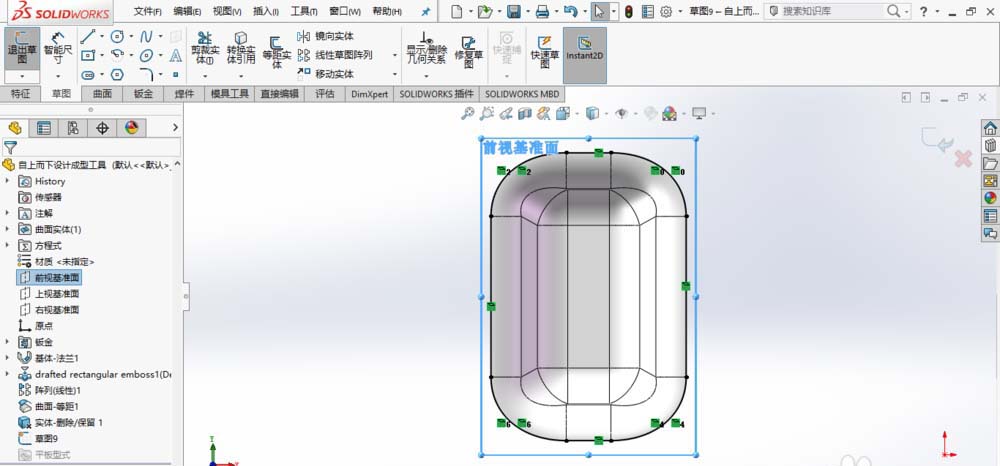Select the Ellipse sketch tool
1000x466 pixels.
pos(146,55)
